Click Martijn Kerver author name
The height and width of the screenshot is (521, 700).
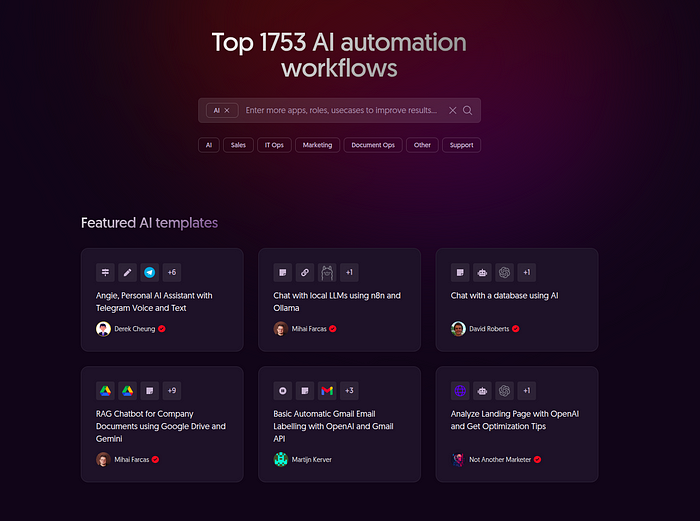coord(312,459)
